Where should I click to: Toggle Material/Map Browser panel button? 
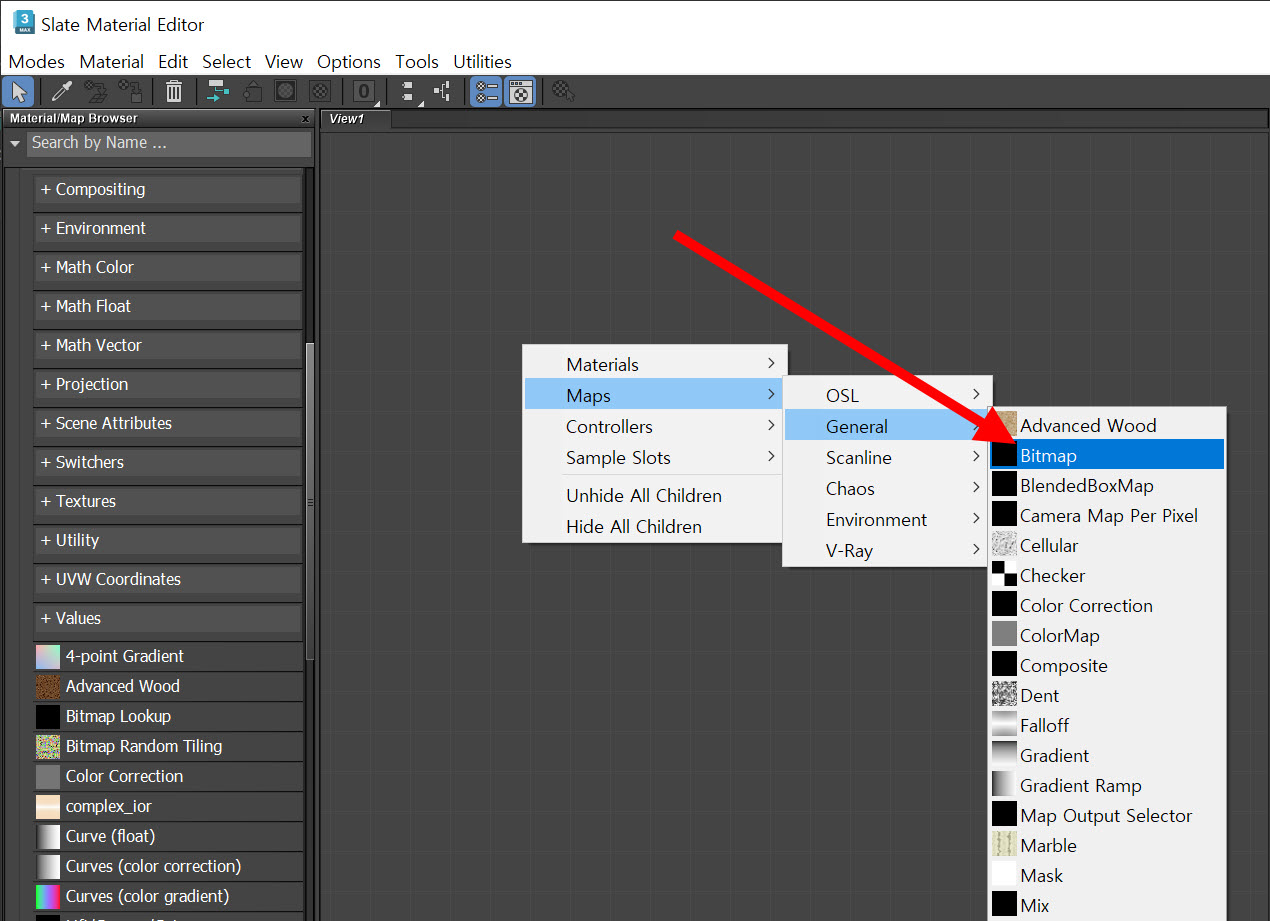tap(486, 92)
